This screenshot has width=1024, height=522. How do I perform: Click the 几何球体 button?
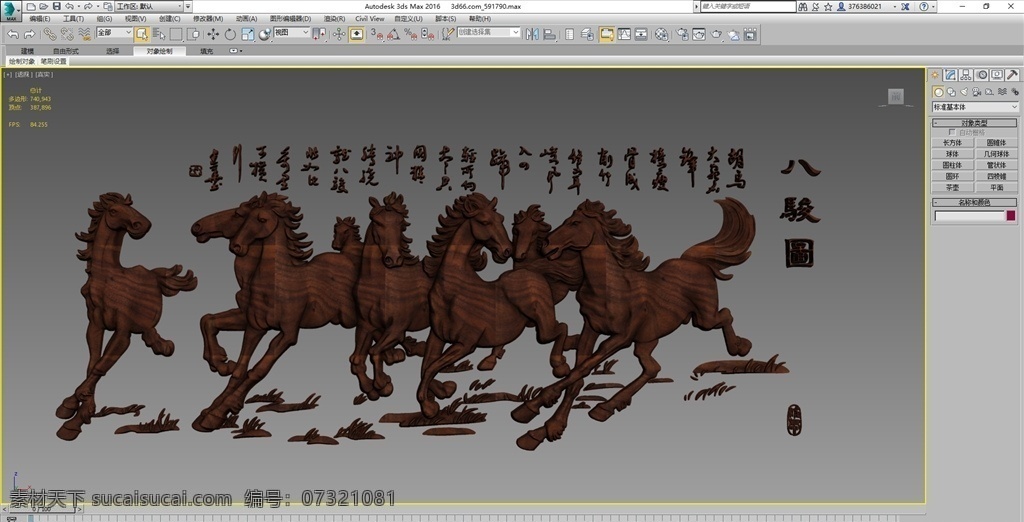pos(996,154)
